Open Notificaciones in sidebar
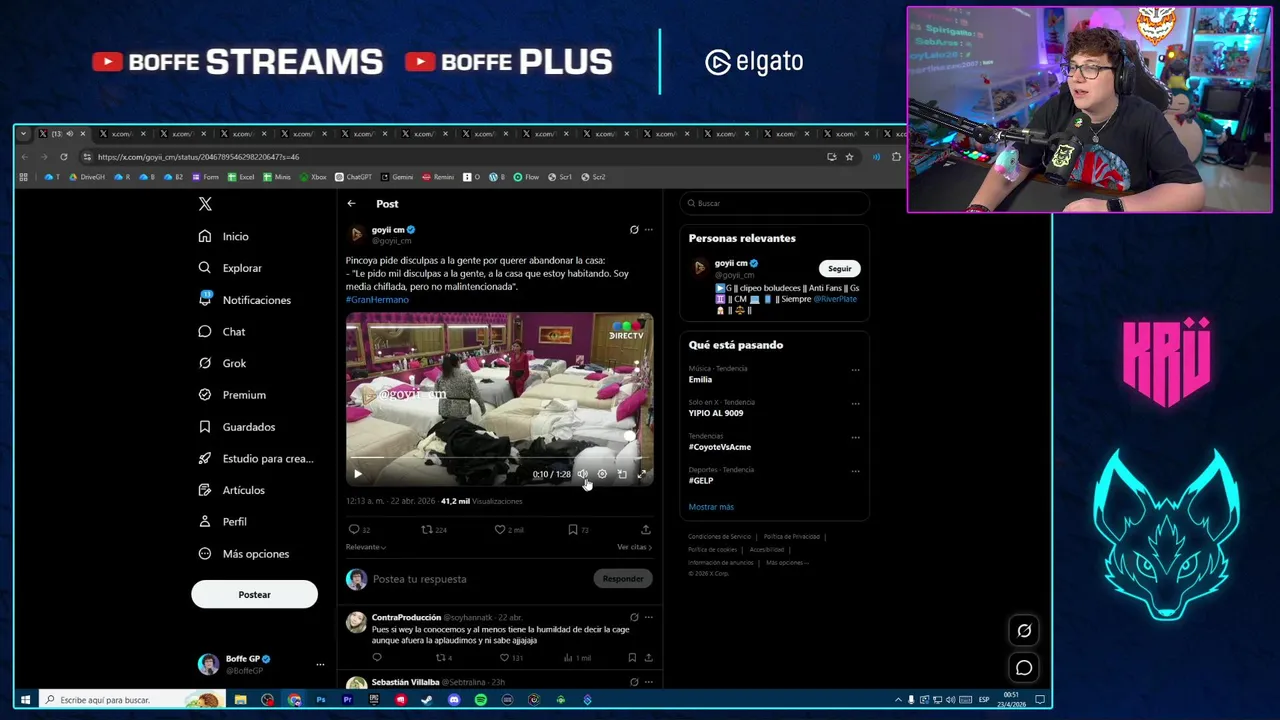The image size is (1280, 720). pos(244,300)
